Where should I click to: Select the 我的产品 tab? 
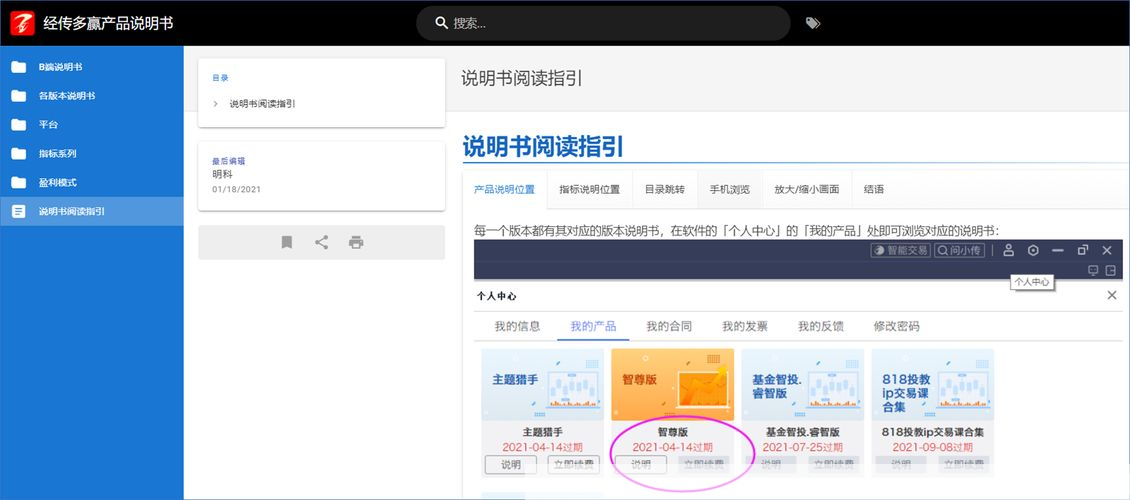pyautogui.click(x=593, y=326)
